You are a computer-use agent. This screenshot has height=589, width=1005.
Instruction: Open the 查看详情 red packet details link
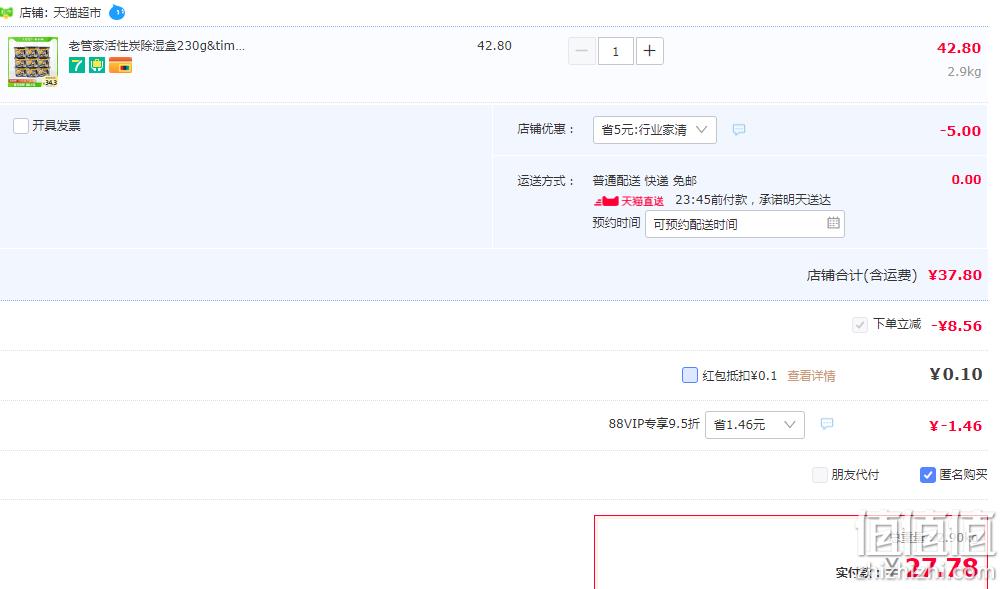point(811,376)
